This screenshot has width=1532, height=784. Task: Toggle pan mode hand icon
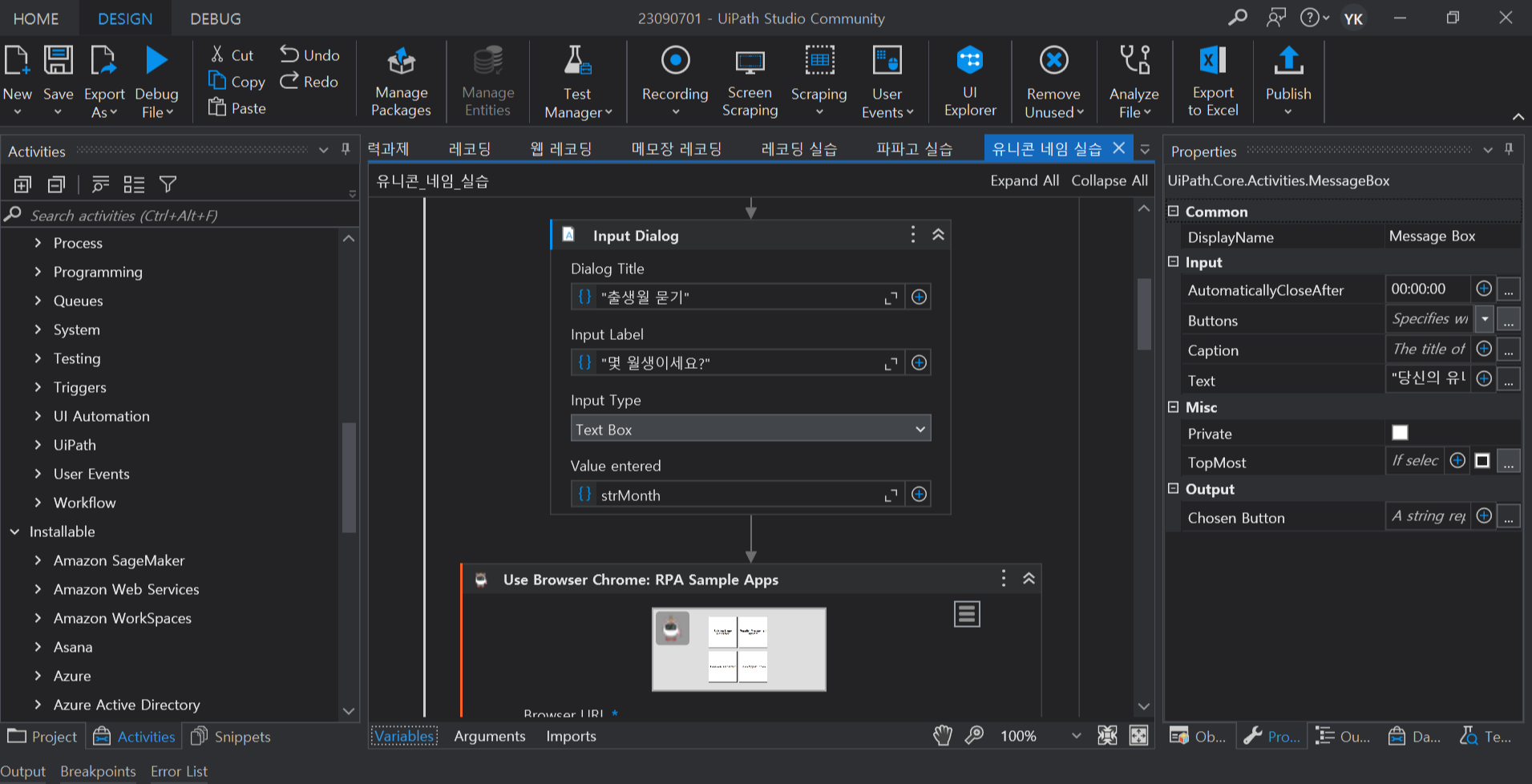[943, 735]
